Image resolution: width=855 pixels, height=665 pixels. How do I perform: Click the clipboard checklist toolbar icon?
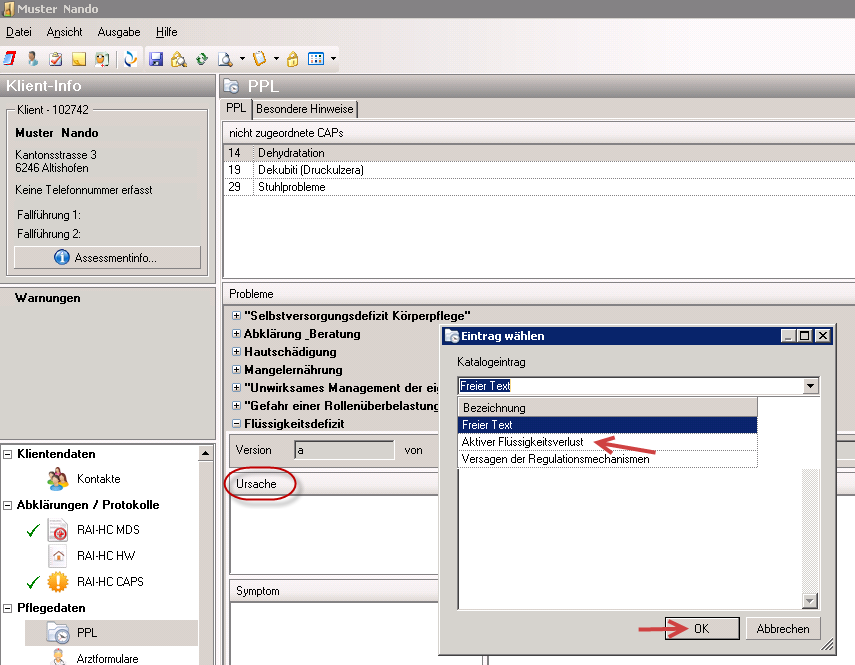[56, 59]
